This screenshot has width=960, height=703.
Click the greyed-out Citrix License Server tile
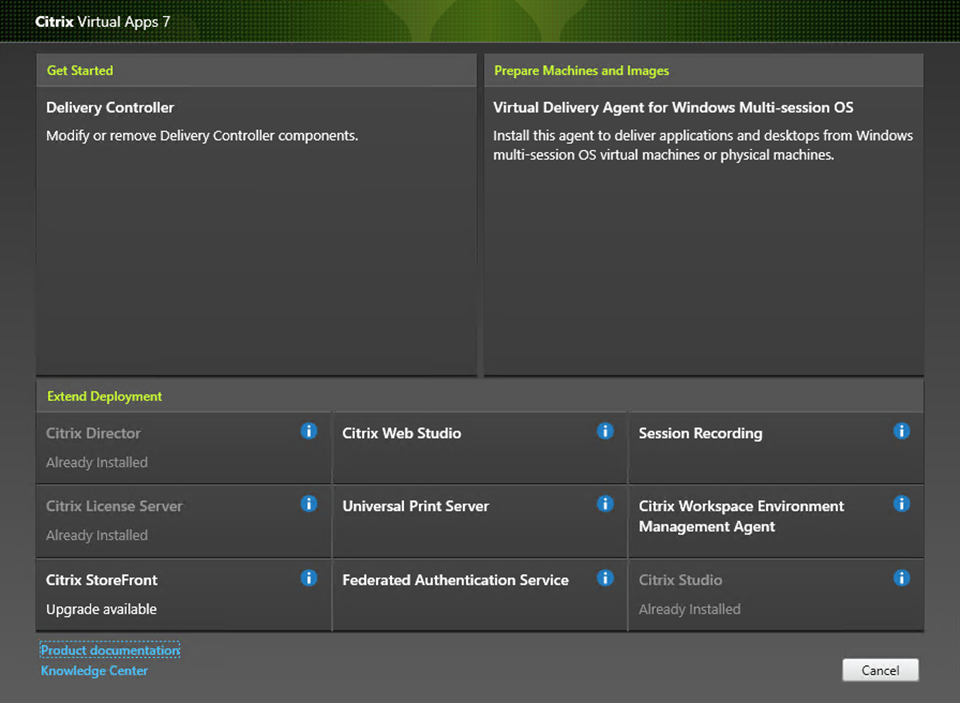(183, 521)
